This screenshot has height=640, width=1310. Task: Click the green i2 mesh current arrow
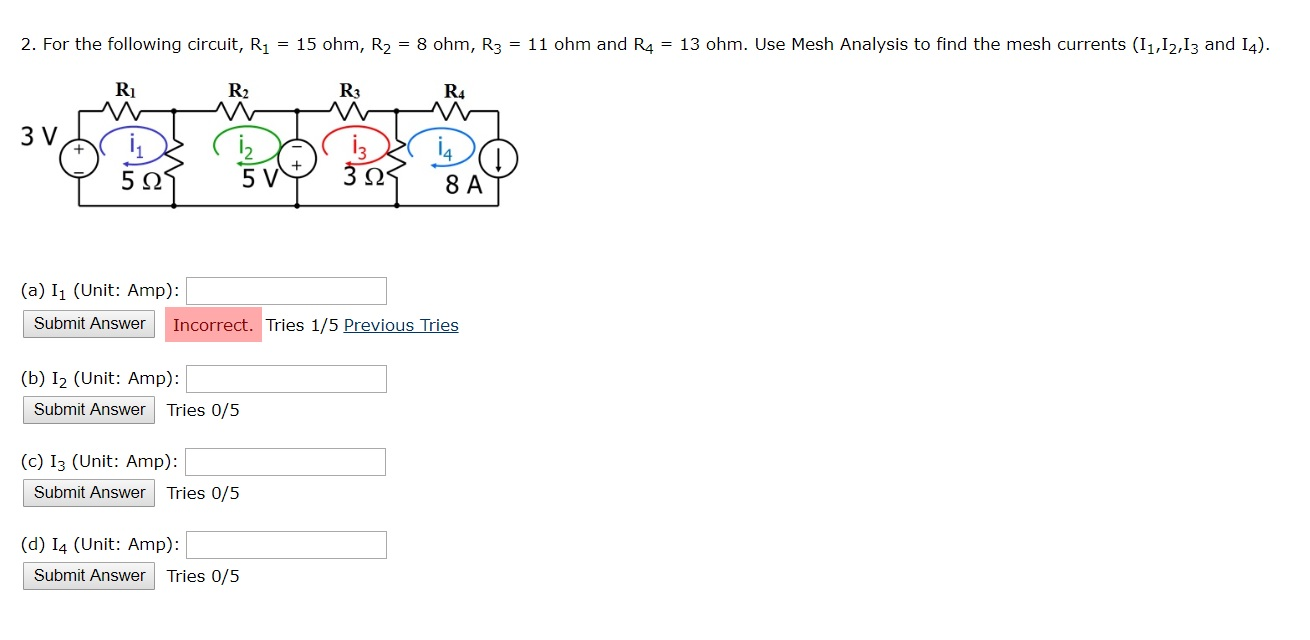245,146
